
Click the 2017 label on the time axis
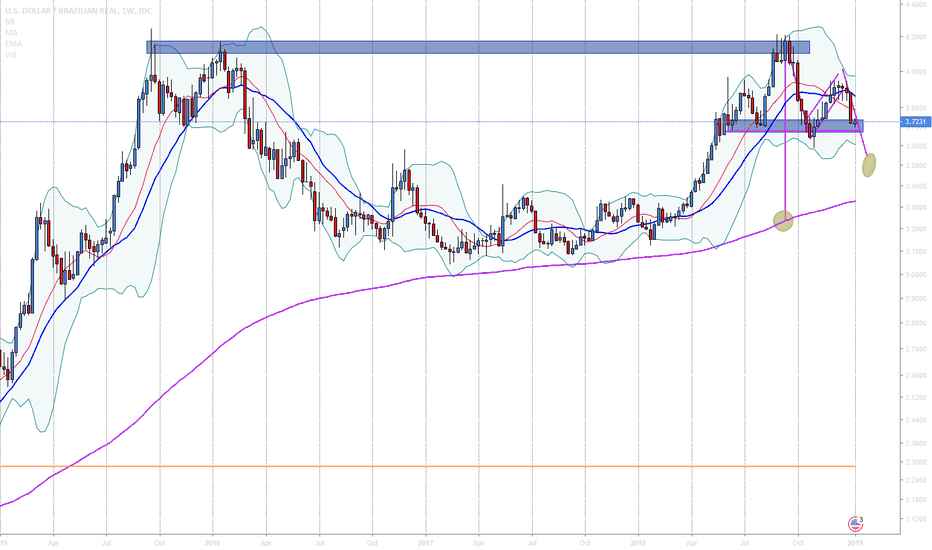[x=426, y=543]
